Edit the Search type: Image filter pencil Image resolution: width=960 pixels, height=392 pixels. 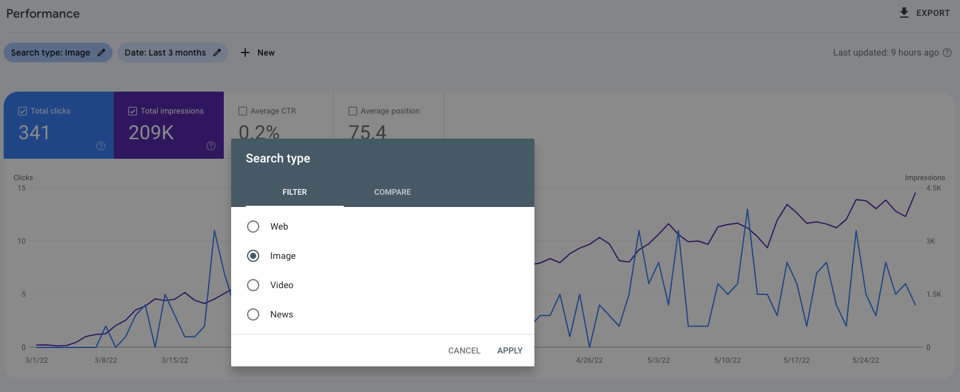102,53
